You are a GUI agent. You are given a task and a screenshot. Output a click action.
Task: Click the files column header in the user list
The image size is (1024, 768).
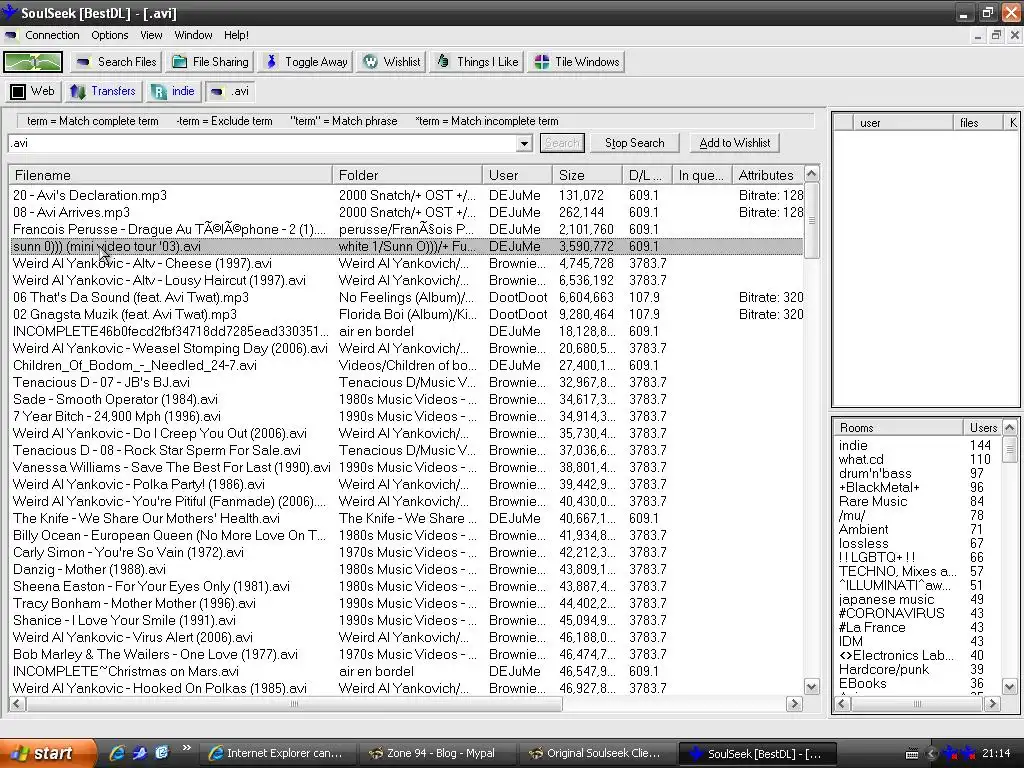(x=977, y=123)
